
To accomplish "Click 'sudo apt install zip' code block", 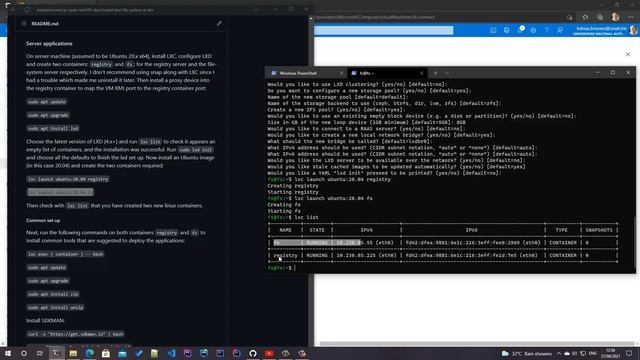I will pyautogui.click(x=53, y=294).
